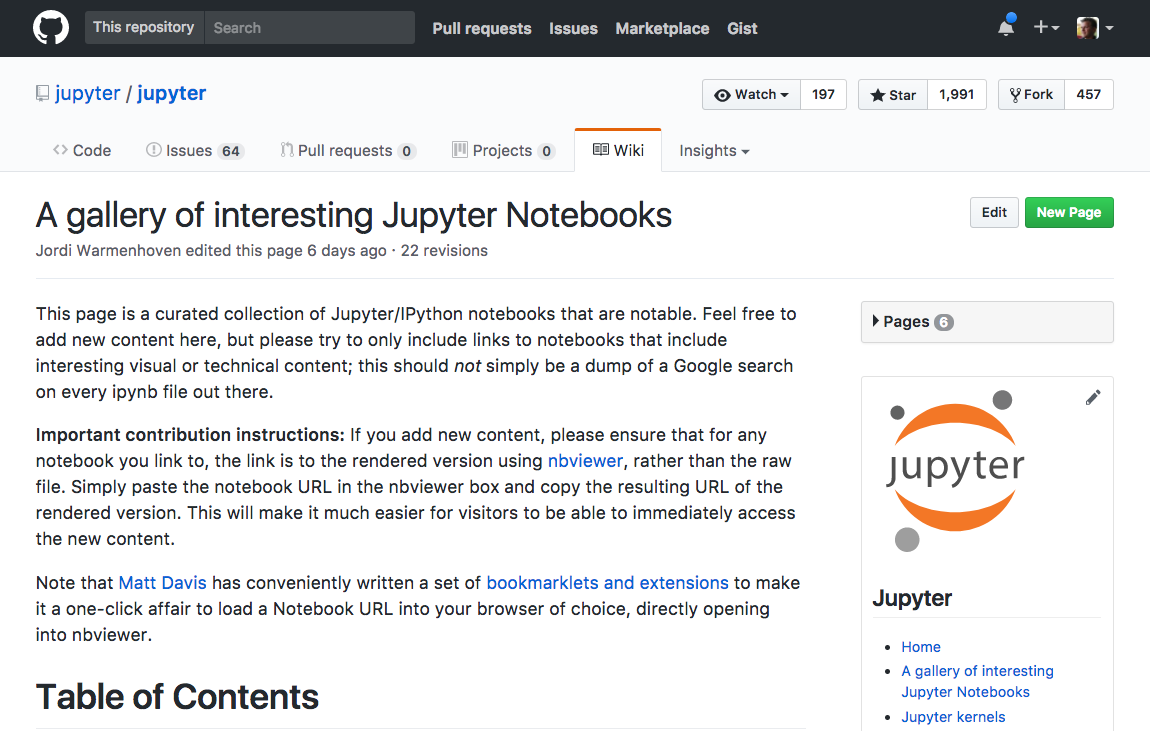Click the bold jupyter repository name
1150x731 pixels.
coord(172,94)
